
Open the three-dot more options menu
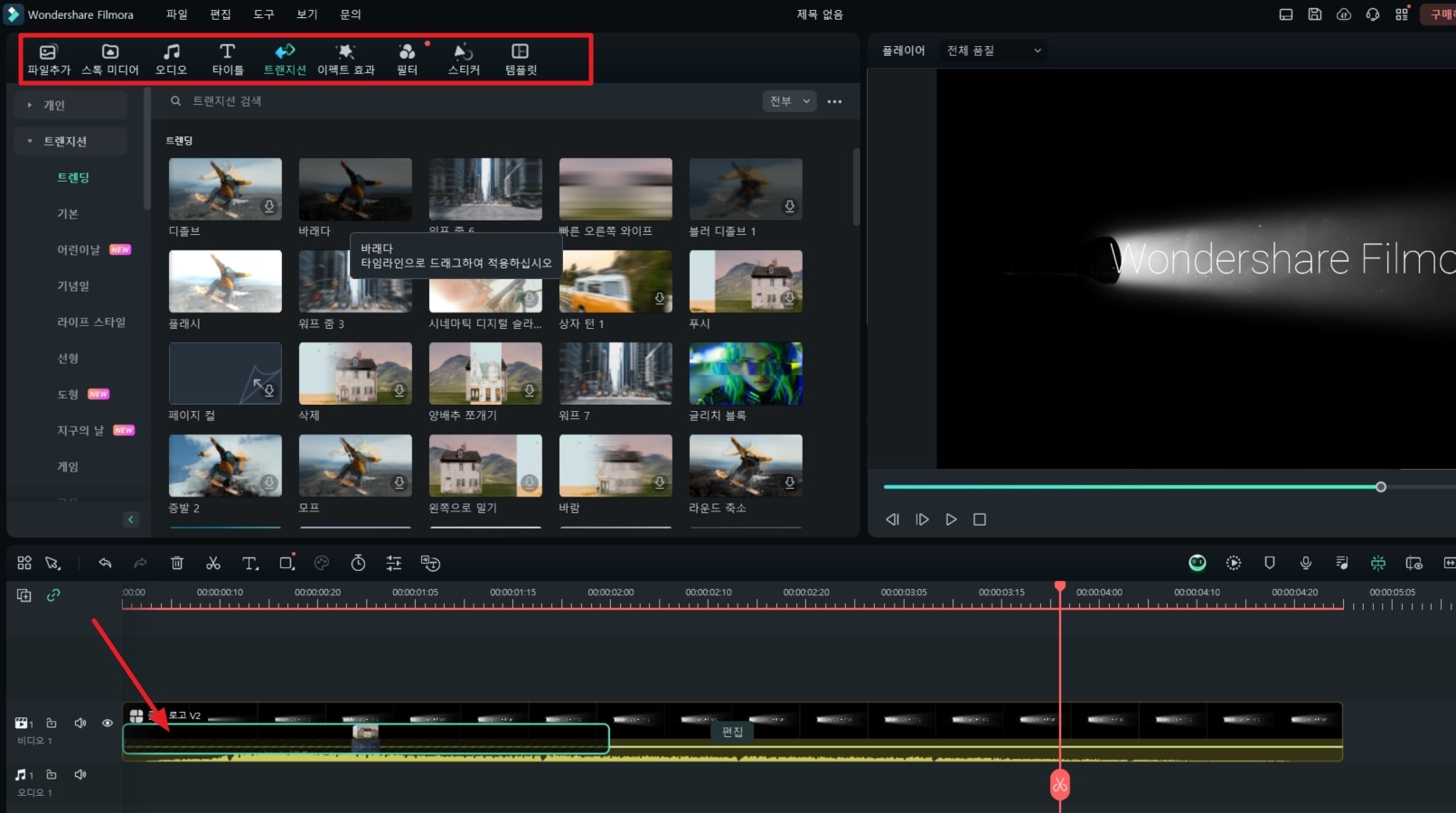[x=834, y=101]
